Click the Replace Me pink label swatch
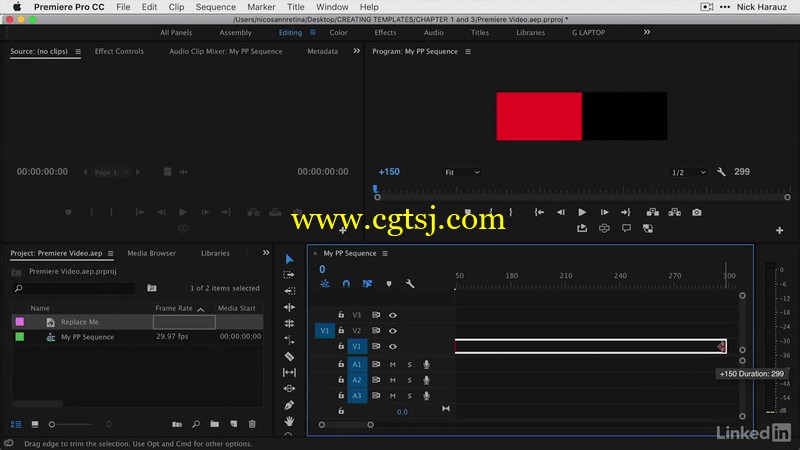This screenshot has height=450, width=800. click(x=20, y=321)
